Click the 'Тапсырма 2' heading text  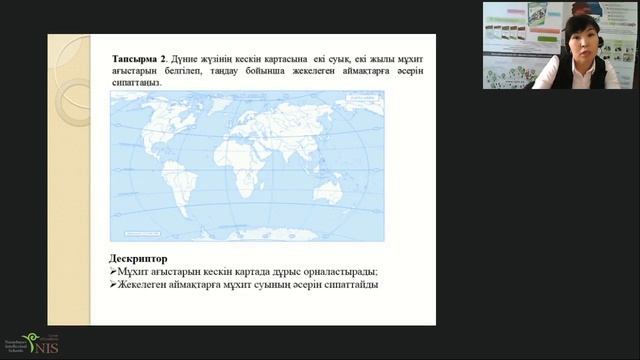139,59
